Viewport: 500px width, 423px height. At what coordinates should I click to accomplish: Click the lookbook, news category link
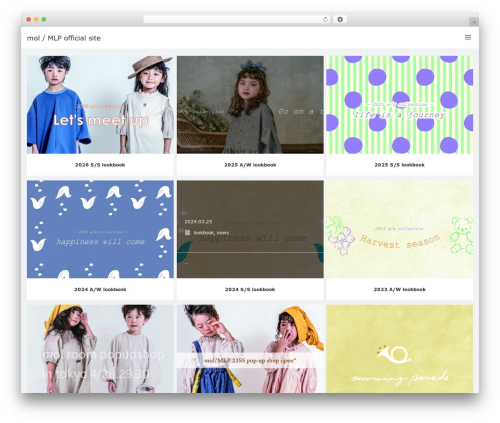pyautogui.click(x=211, y=233)
